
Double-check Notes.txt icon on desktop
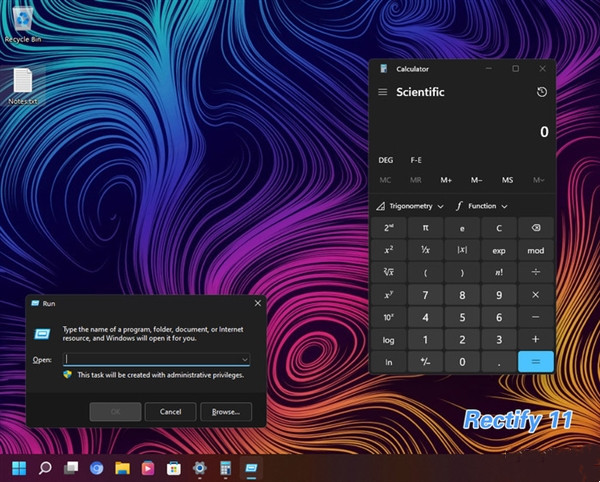(23, 85)
